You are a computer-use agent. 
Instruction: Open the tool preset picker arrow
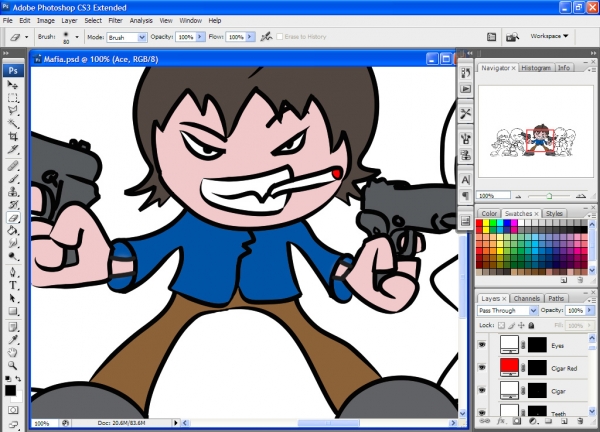(x=26, y=37)
